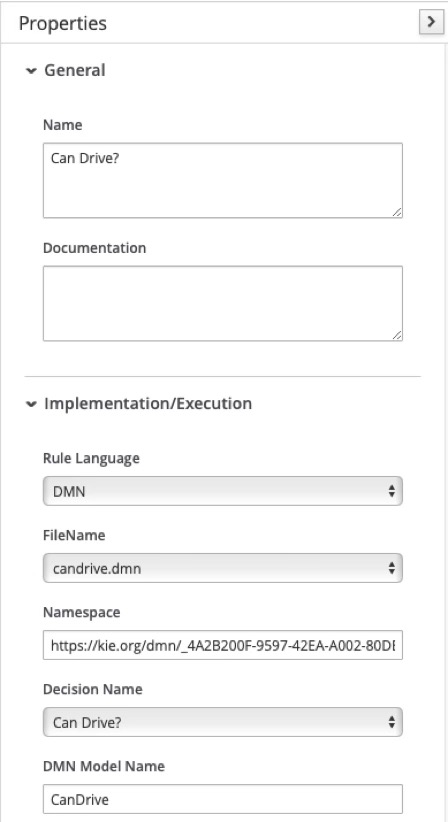Viewport: 448px width, 822px height.
Task: Open the Decision Name dropdown
Action: tap(223, 722)
